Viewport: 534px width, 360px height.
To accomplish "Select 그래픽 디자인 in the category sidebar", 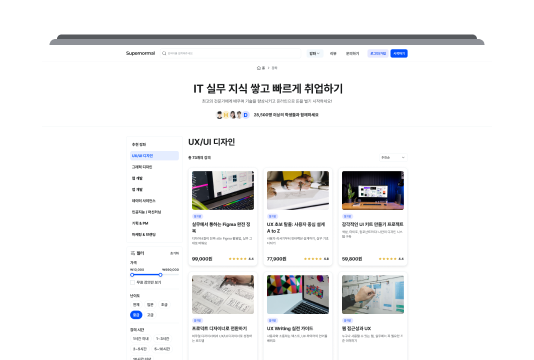I will tap(154, 167).
